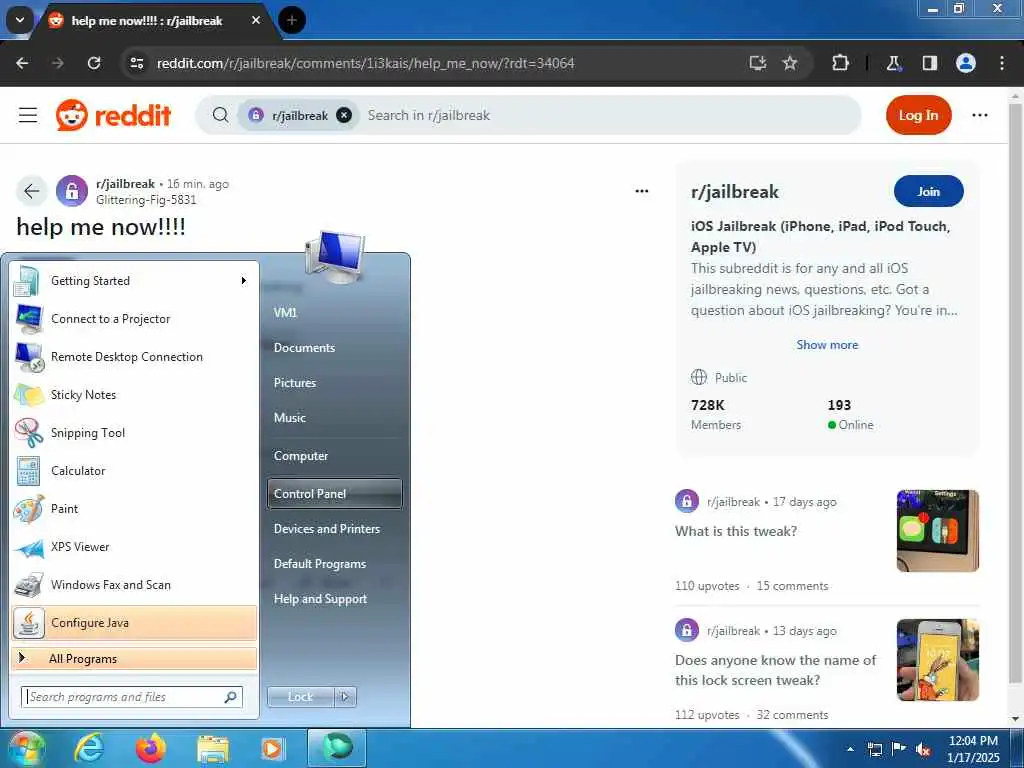Click Chrome browser back arrow

click(22, 63)
